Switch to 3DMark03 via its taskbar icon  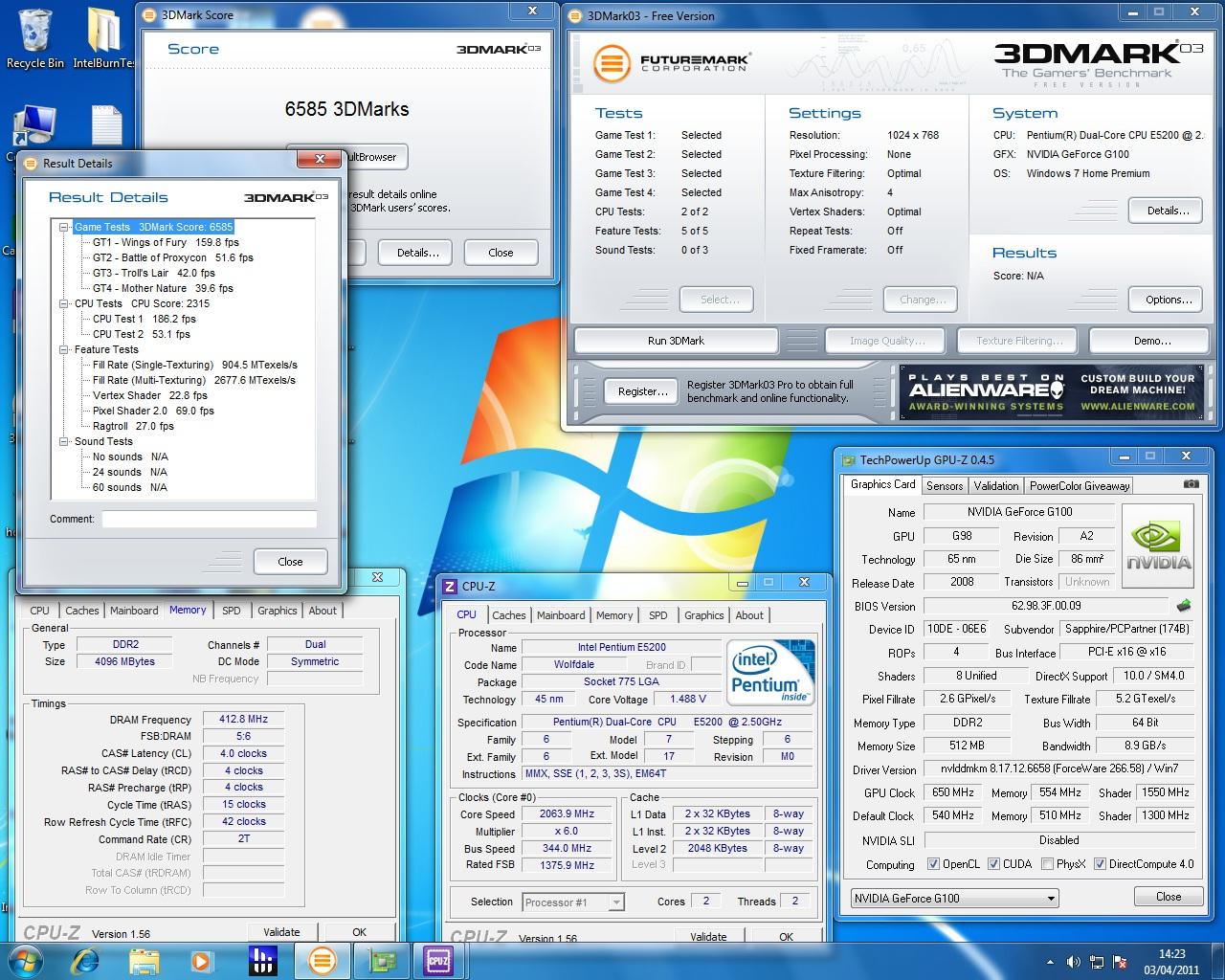tap(323, 960)
